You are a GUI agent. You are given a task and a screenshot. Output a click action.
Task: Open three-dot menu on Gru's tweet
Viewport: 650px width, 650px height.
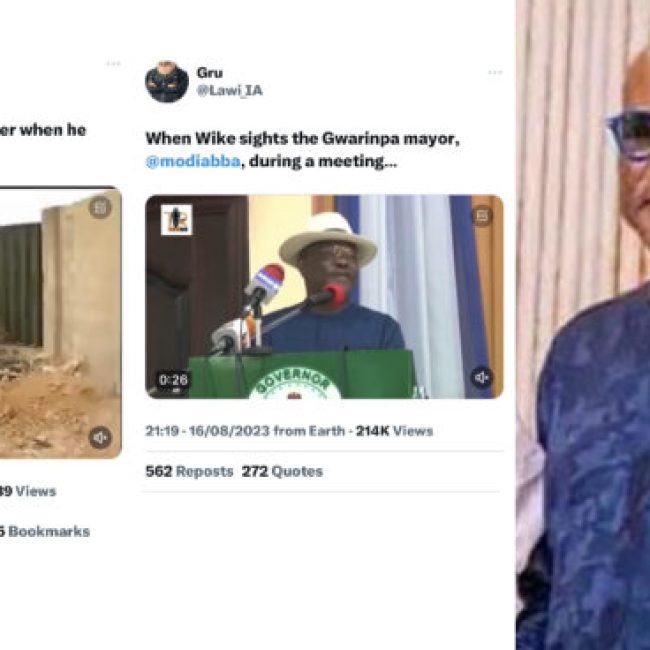[x=495, y=73]
